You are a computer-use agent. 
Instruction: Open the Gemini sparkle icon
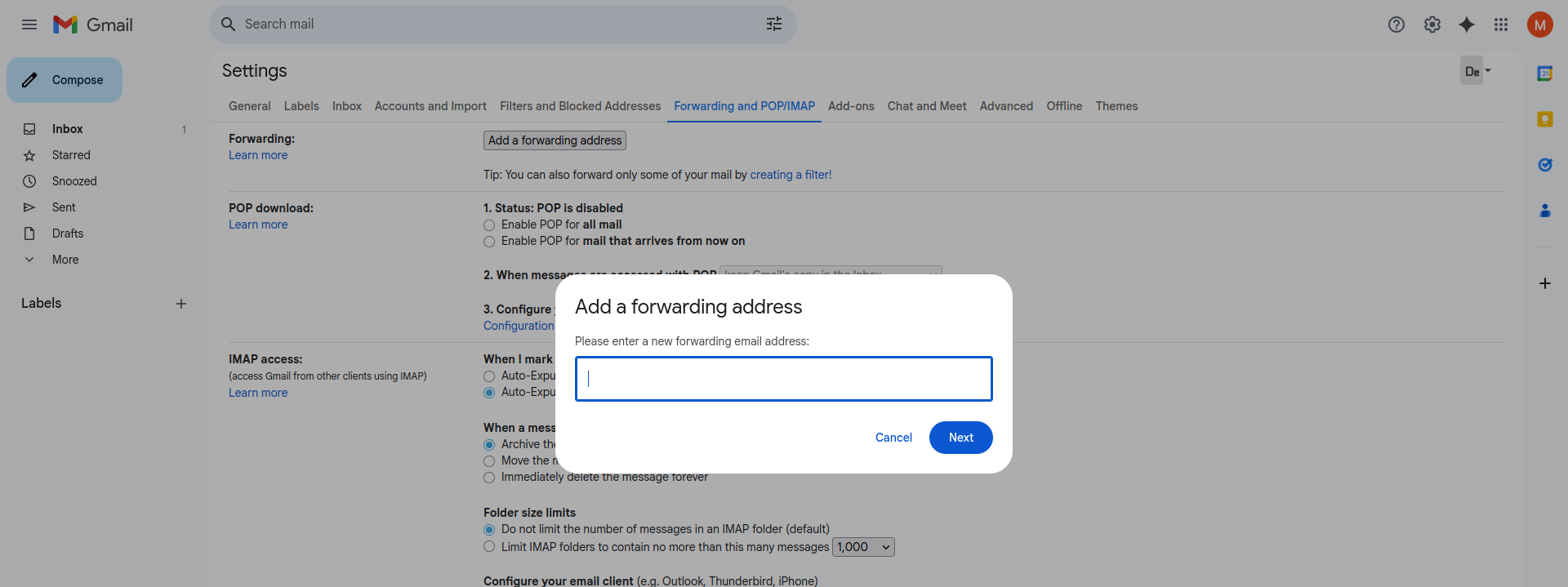(x=1467, y=24)
